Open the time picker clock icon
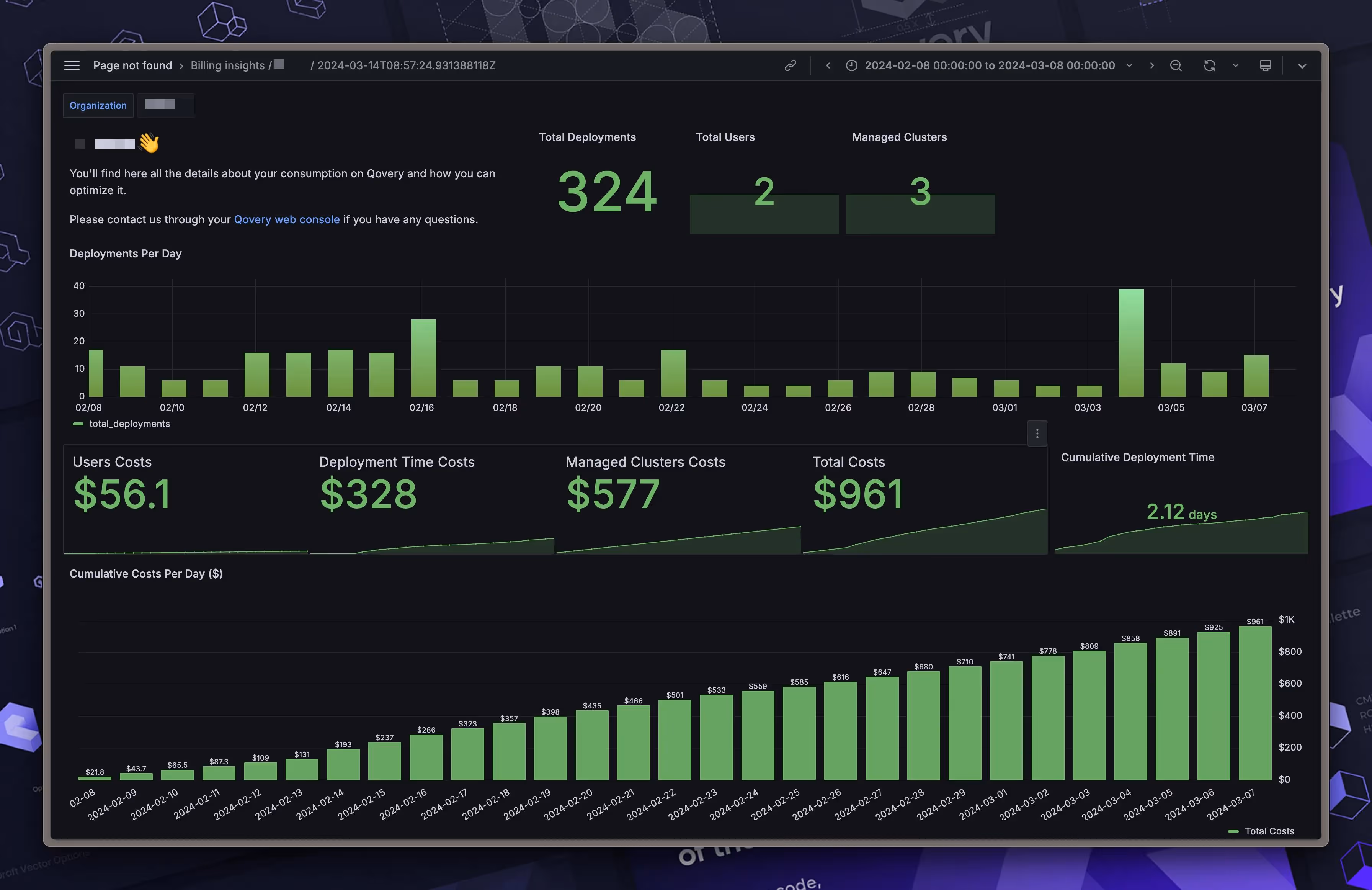This screenshot has width=1372, height=890. pyautogui.click(x=851, y=65)
